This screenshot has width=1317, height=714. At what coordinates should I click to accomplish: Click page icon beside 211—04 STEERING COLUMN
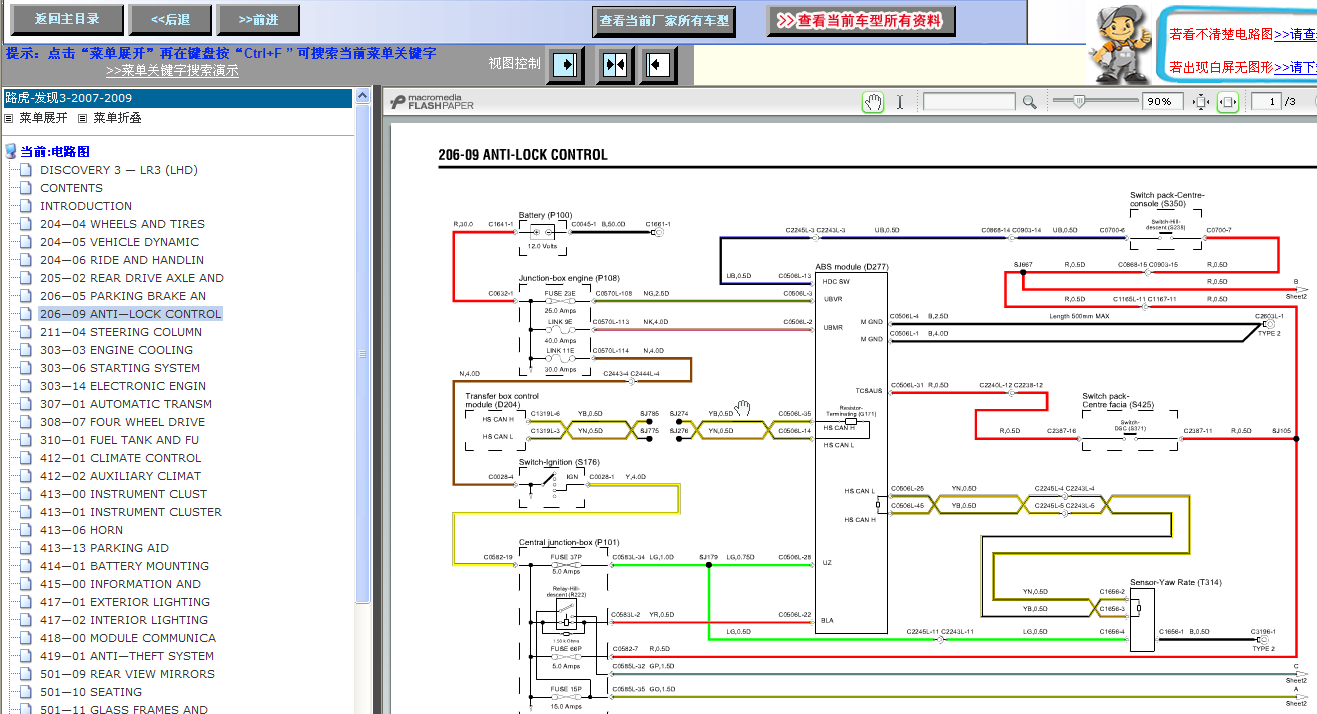[x=26, y=332]
